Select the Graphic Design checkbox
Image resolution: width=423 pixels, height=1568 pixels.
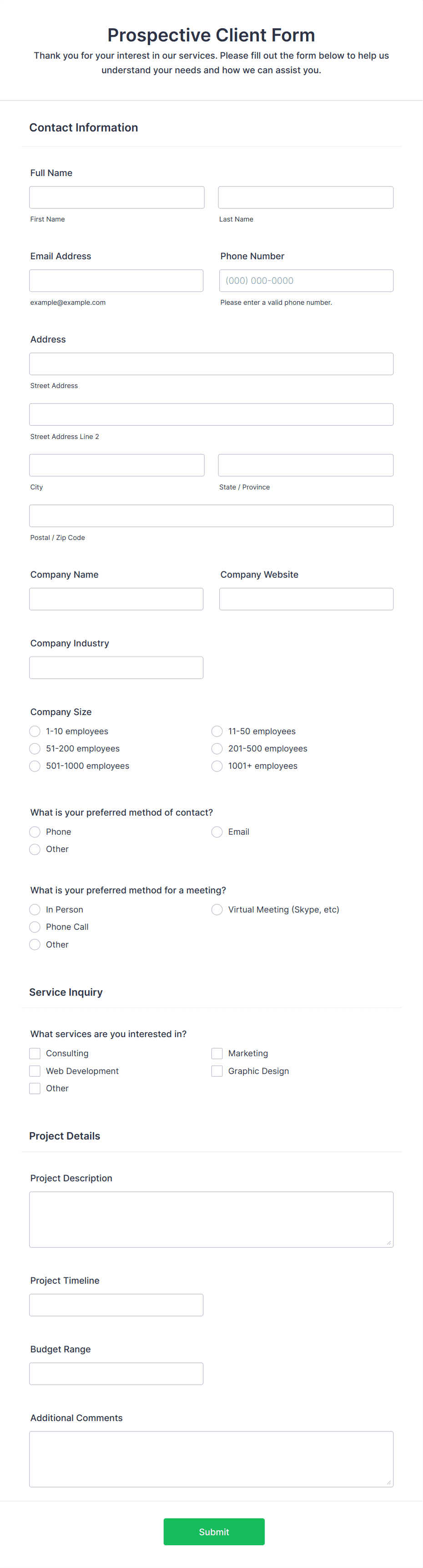click(x=217, y=1071)
